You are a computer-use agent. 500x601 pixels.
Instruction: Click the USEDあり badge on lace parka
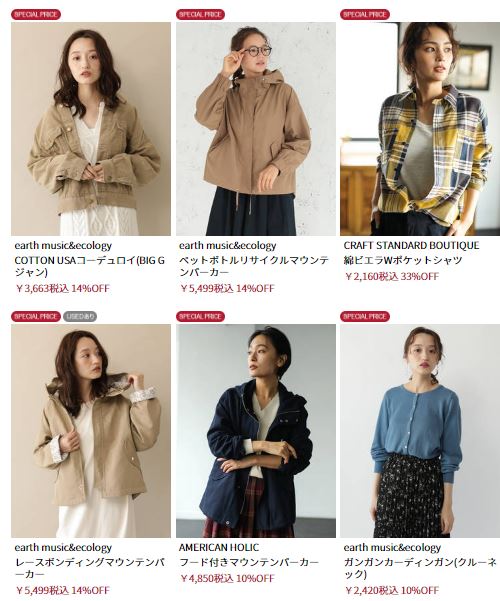pyautogui.click(x=80, y=317)
